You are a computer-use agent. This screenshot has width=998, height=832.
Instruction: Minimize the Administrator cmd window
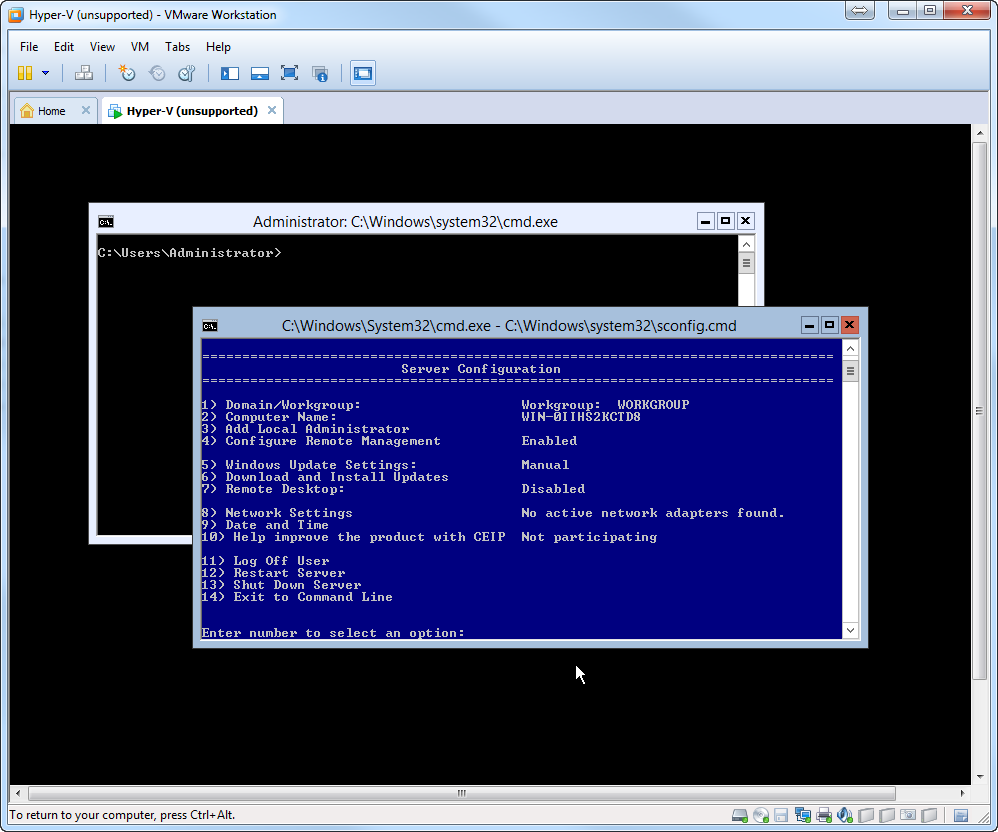point(705,221)
